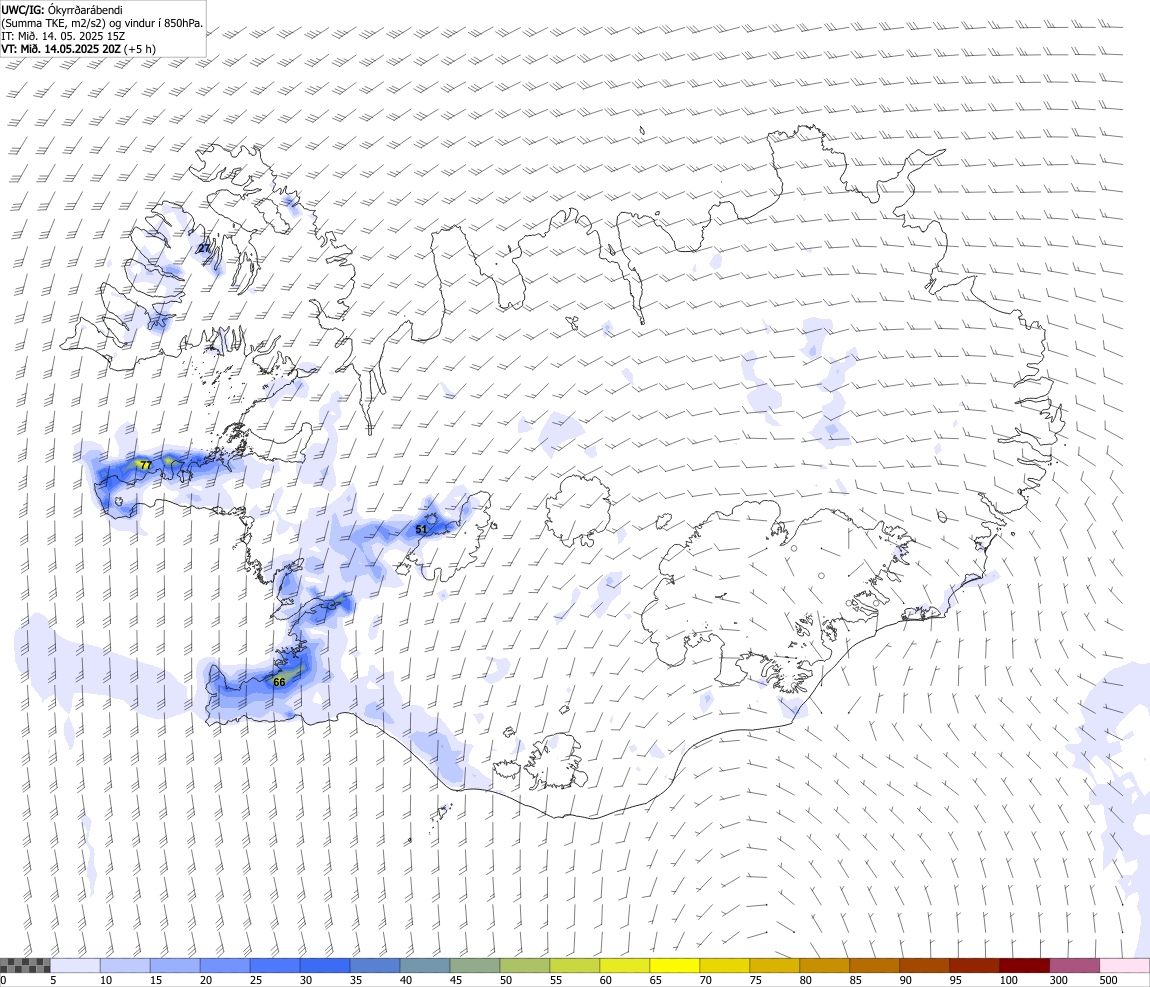The height and width of the screenshot is (987, 1150).
Task: Select the legend label '500'
Action: pyautogui.click(x=1108, y=980)
